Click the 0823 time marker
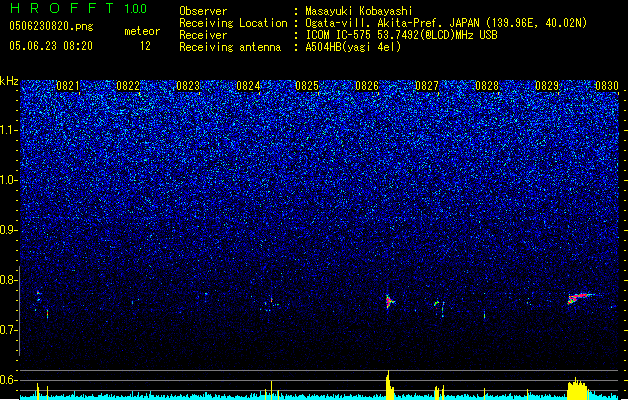 [188, 86]
